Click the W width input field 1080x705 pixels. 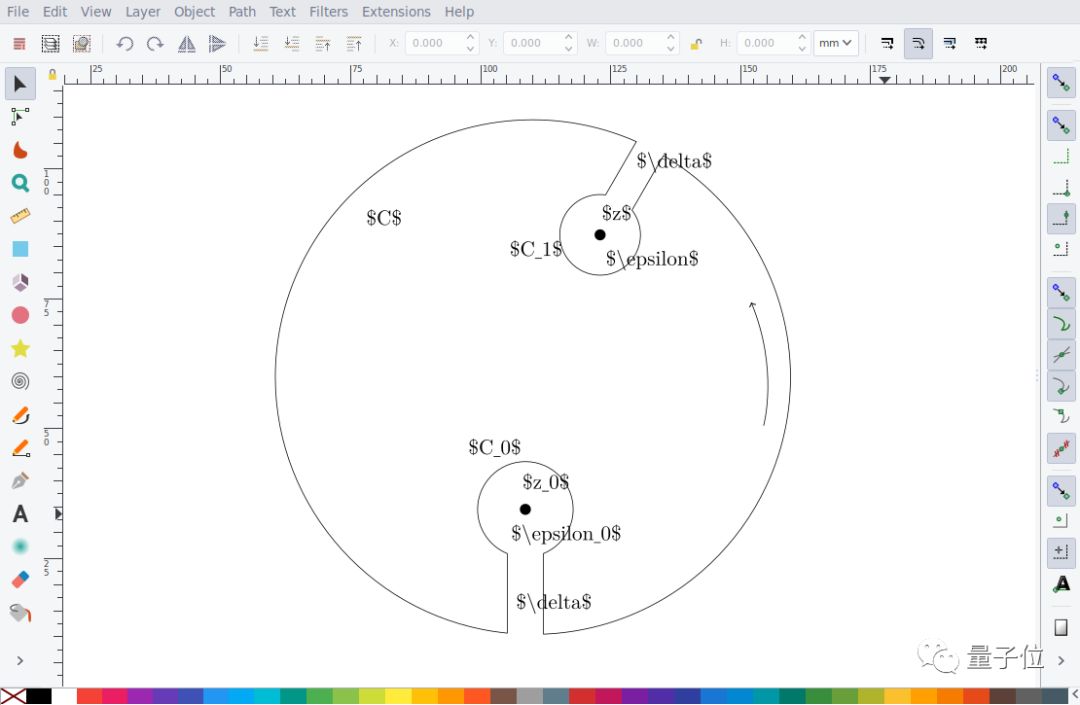632,43
